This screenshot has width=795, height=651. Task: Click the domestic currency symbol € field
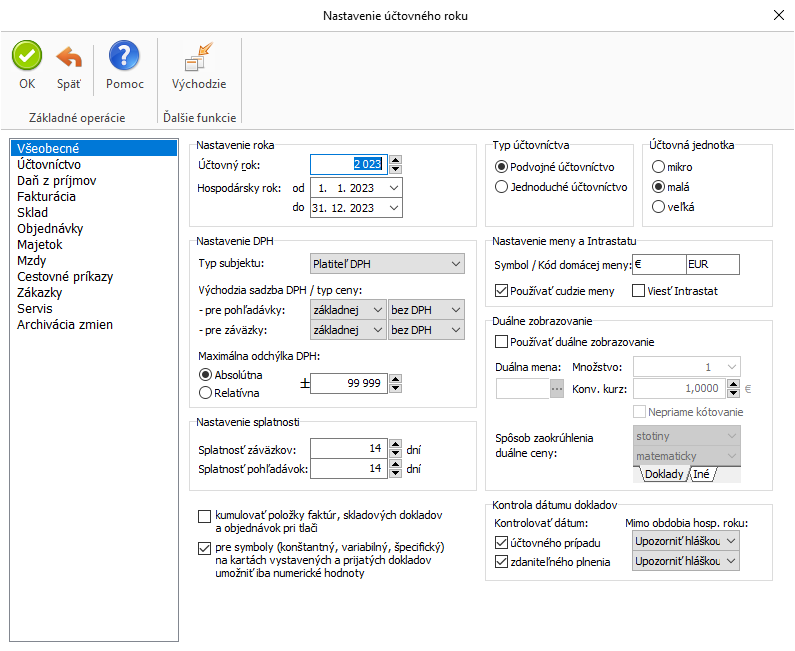[659, 264]
